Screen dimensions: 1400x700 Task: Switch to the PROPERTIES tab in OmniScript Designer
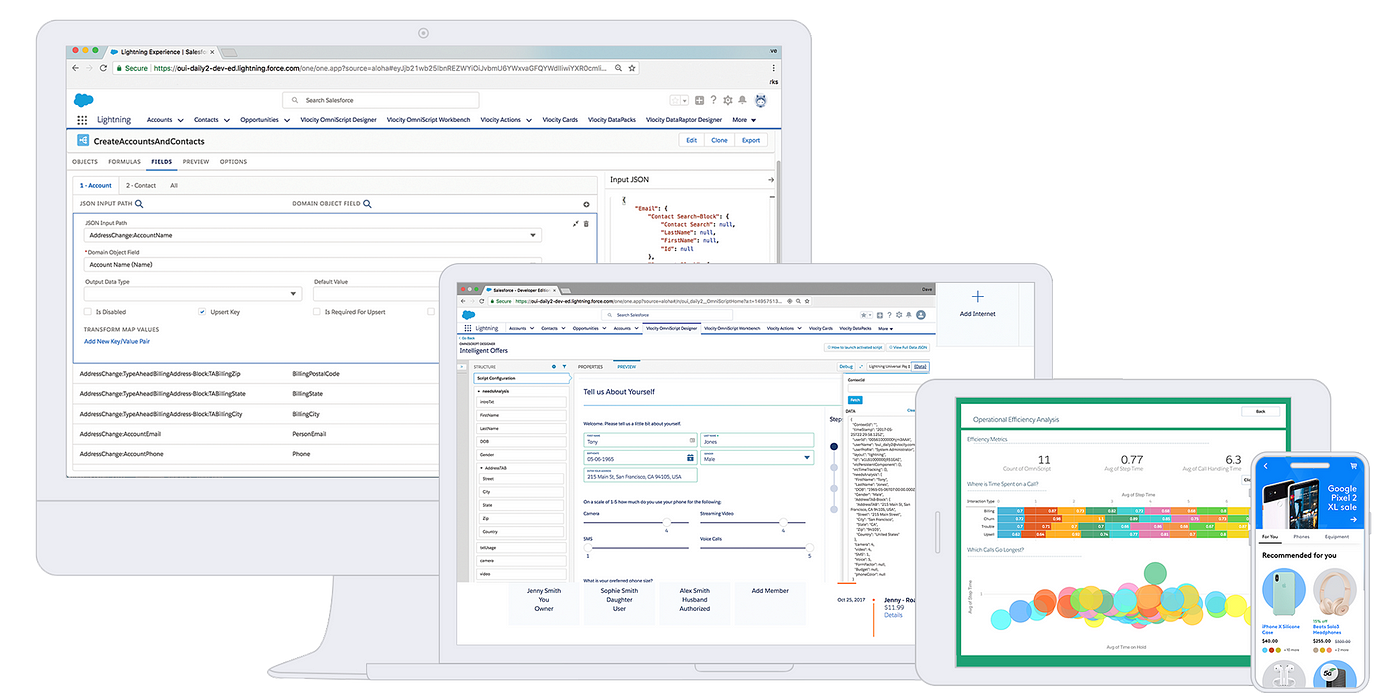click(x=590, y=367)
